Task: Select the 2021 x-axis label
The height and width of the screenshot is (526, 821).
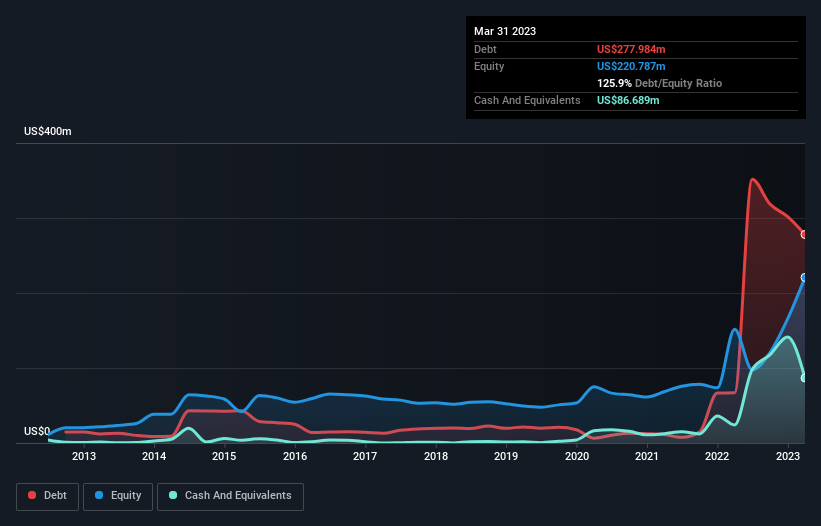Action: point(647,456)
